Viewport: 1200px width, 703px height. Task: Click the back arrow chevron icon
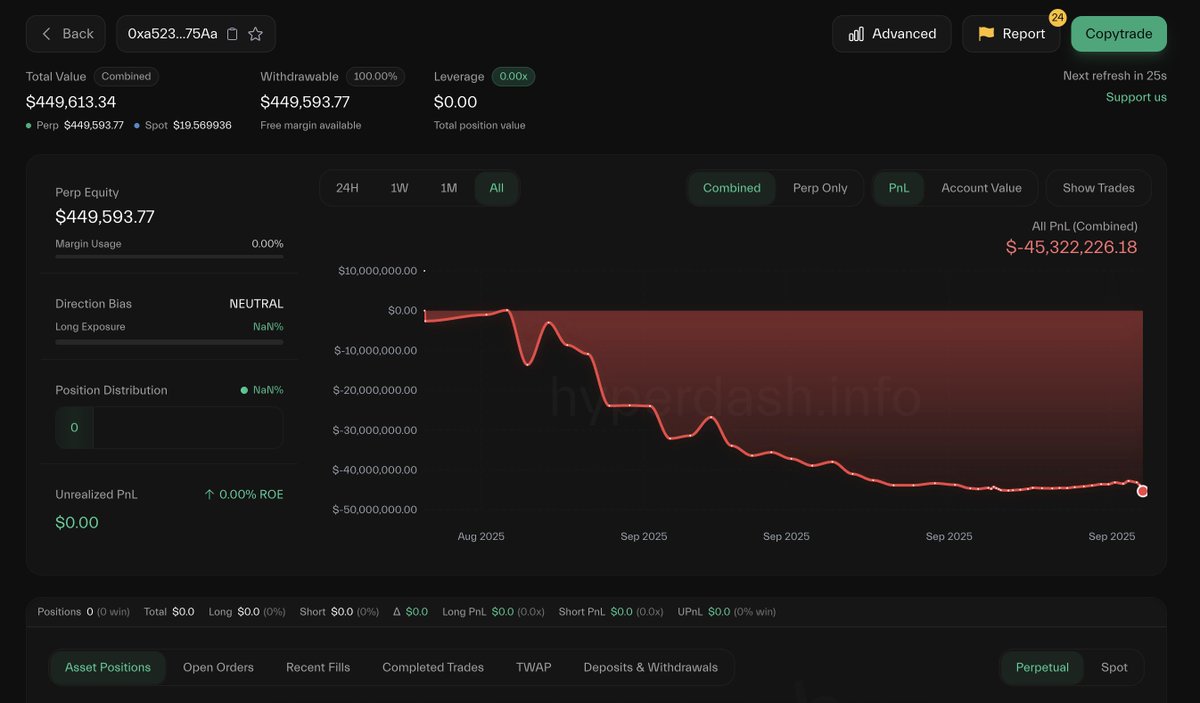pos(44,33)
